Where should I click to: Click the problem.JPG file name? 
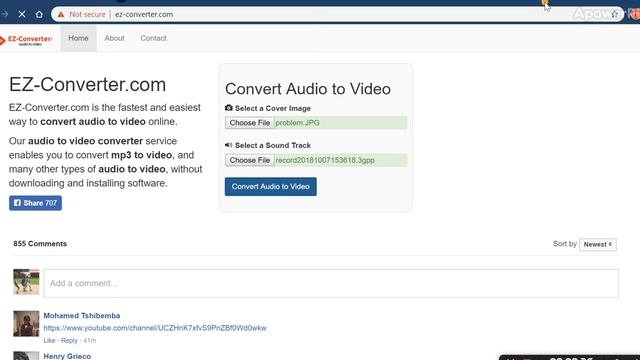298,122
